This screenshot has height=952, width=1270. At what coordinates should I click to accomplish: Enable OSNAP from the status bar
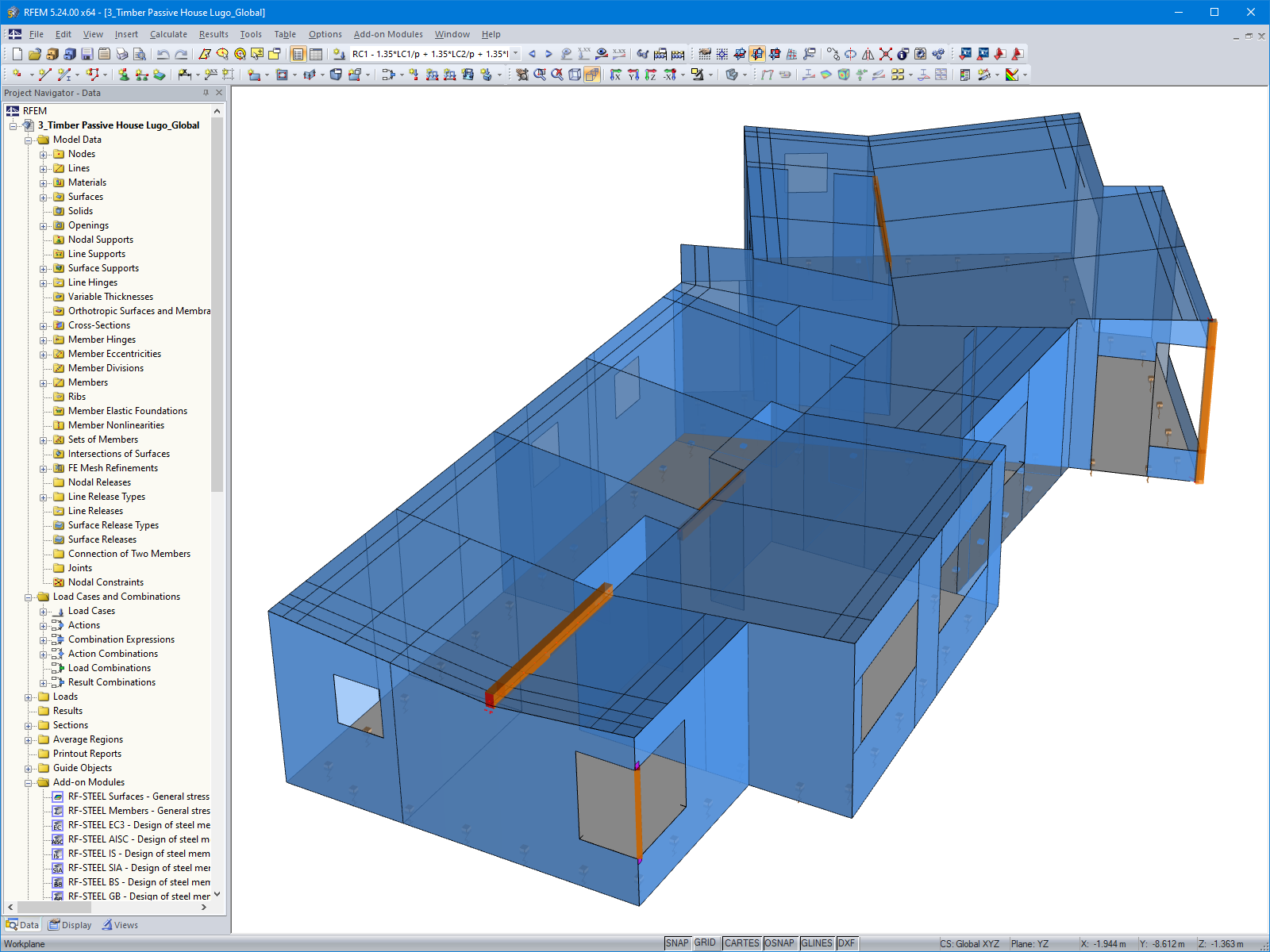tap(780, 943)
